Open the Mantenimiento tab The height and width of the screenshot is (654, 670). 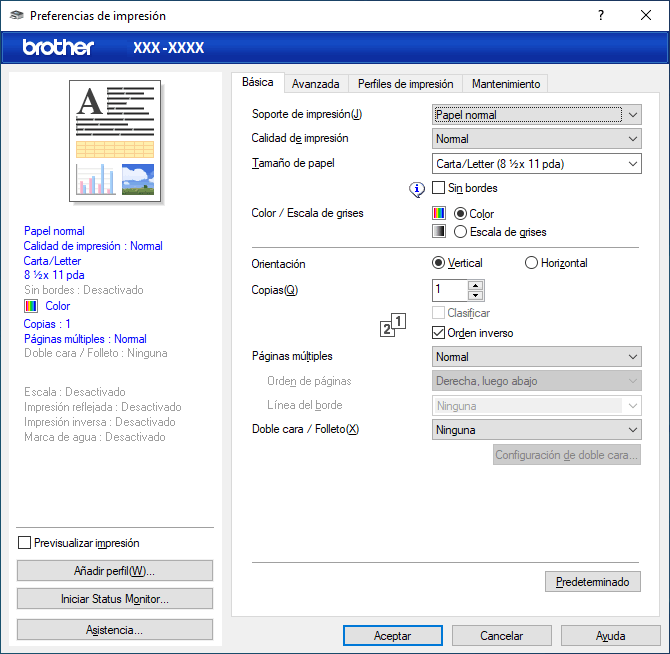pyautogui.click(x=505, y=84)
